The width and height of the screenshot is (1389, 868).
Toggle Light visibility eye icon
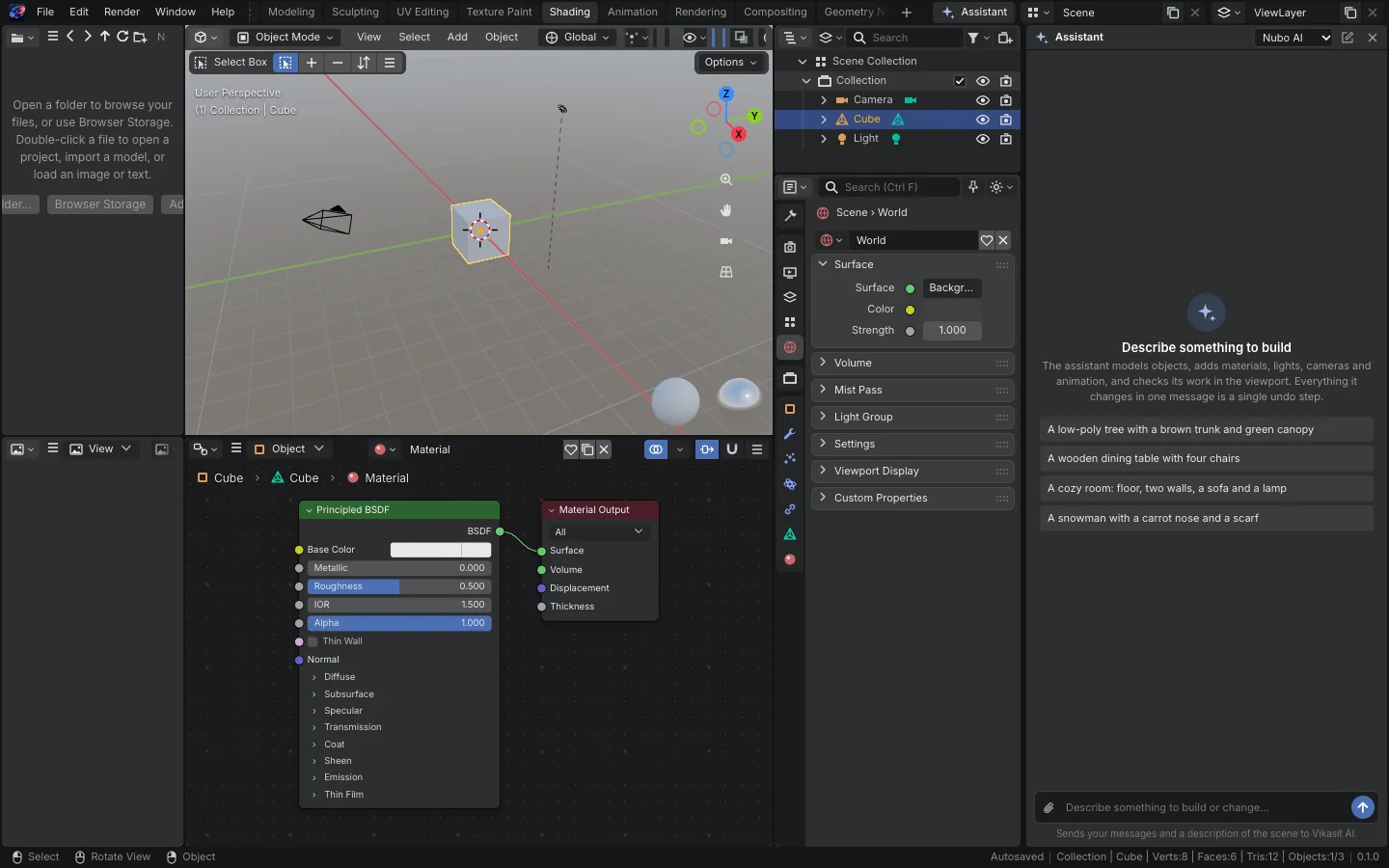click(x=983, y=139)
